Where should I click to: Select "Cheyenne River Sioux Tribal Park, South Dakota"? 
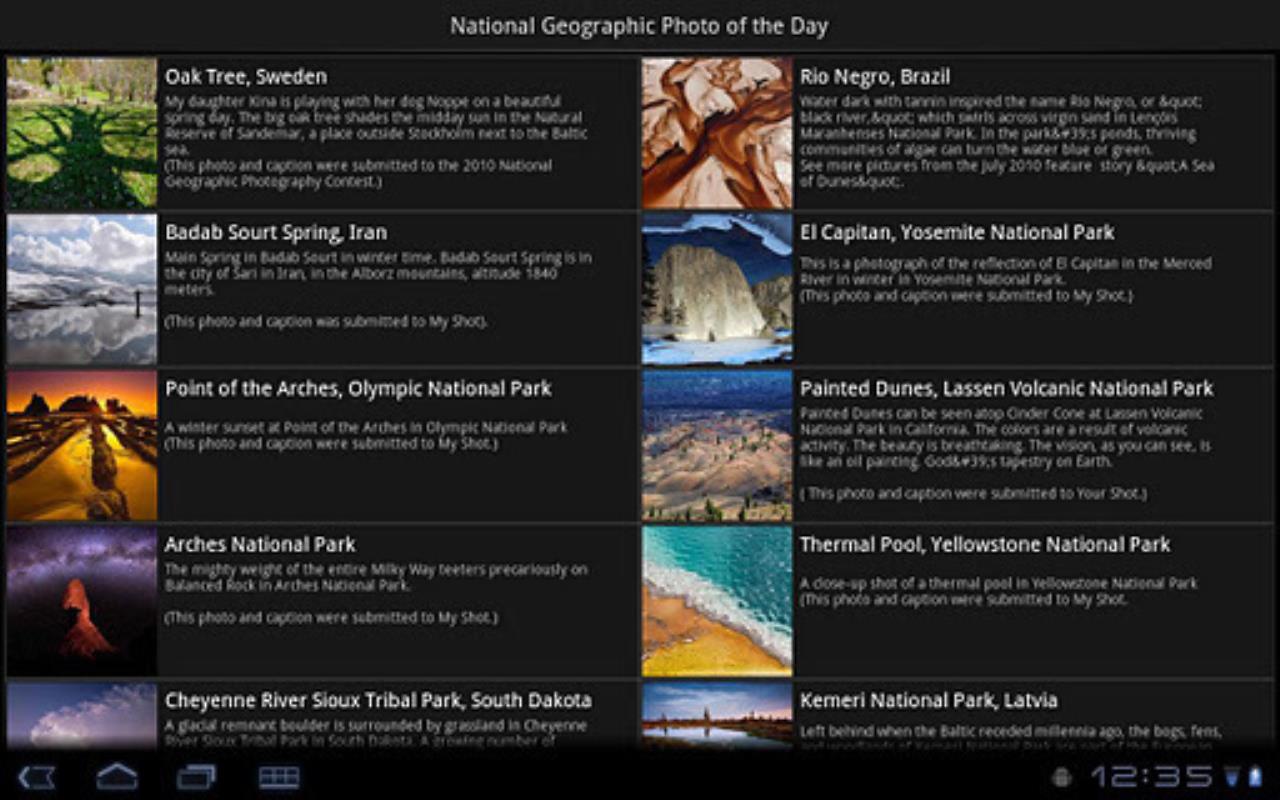coord(378,700)
